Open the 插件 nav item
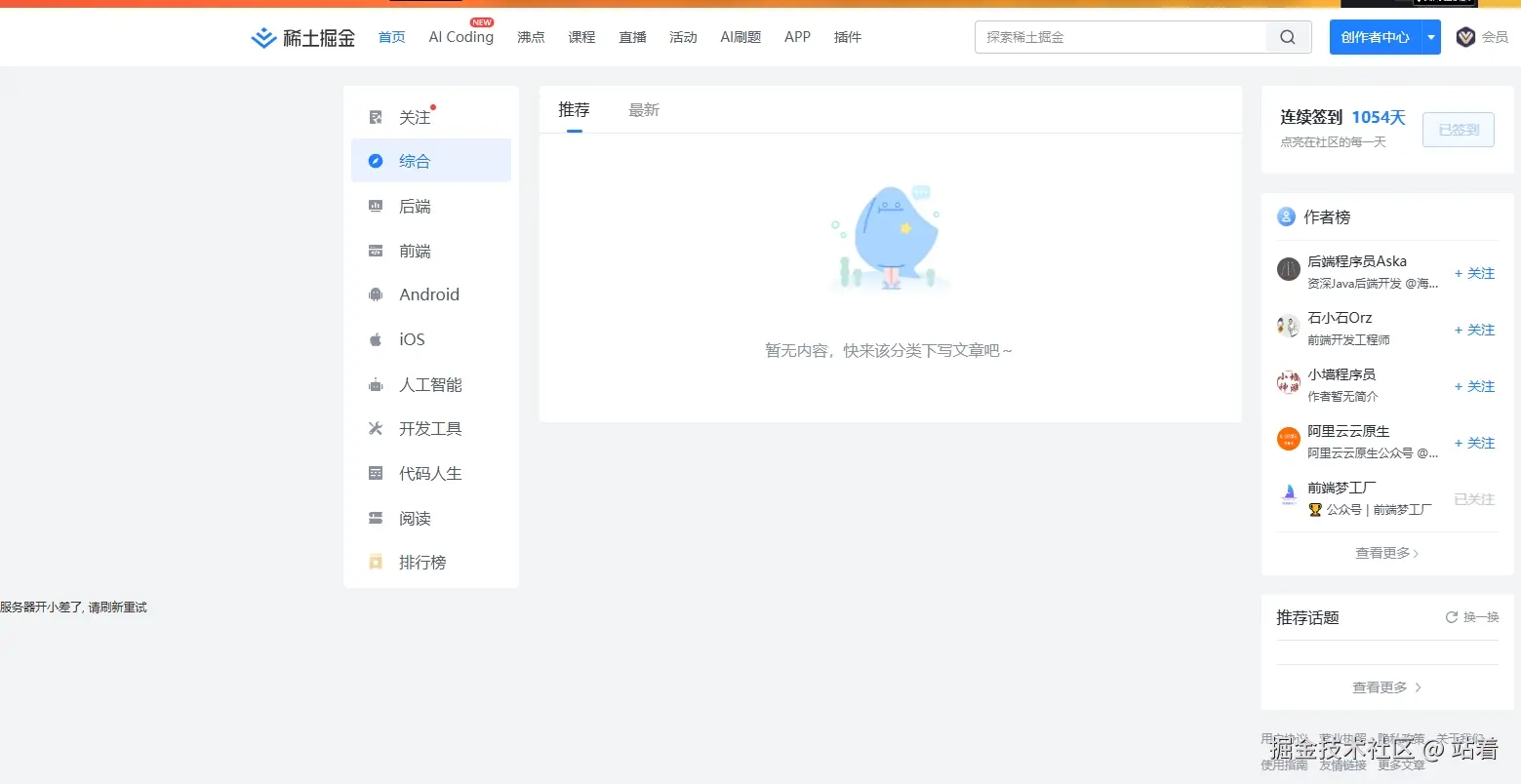The height and width of the screenshot is (784, 1521). [848, 37]
